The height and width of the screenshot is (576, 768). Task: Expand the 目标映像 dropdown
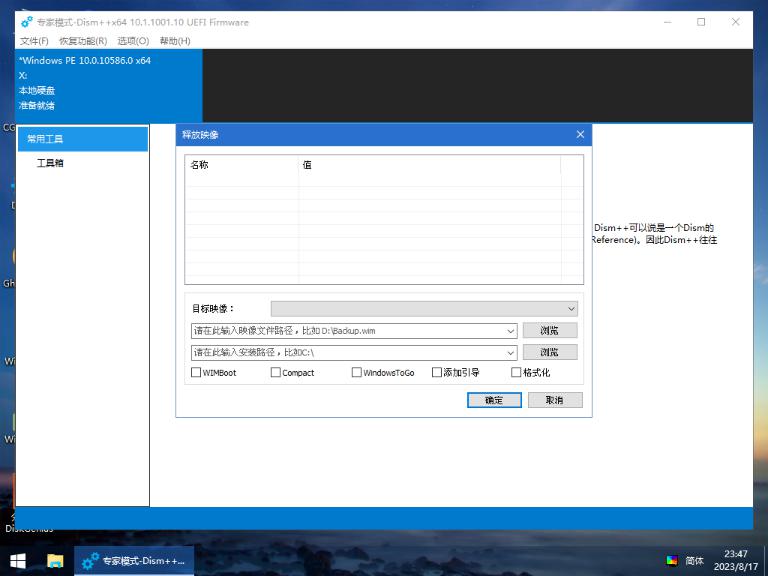424,309
